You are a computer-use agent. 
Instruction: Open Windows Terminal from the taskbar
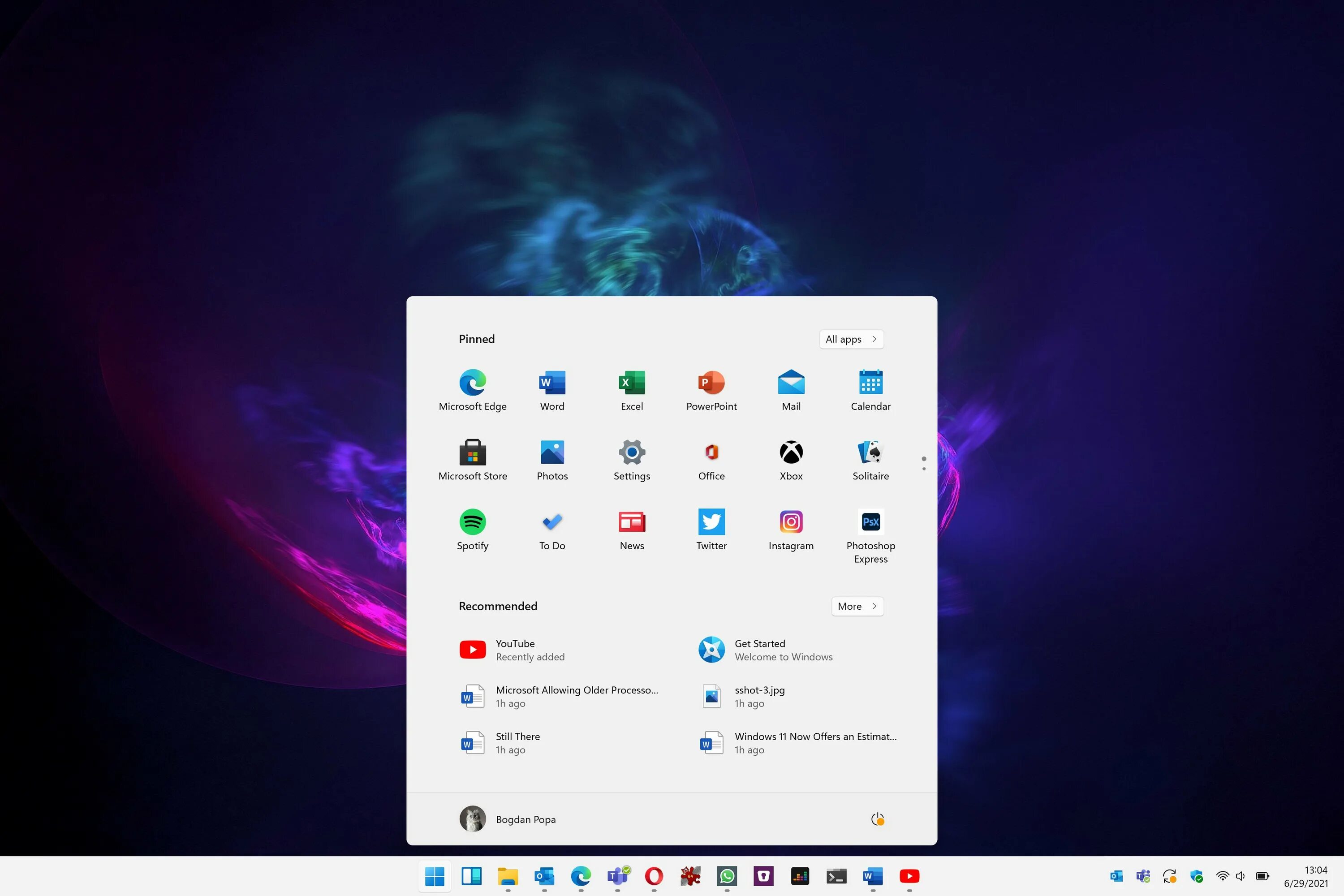point(836,876)
